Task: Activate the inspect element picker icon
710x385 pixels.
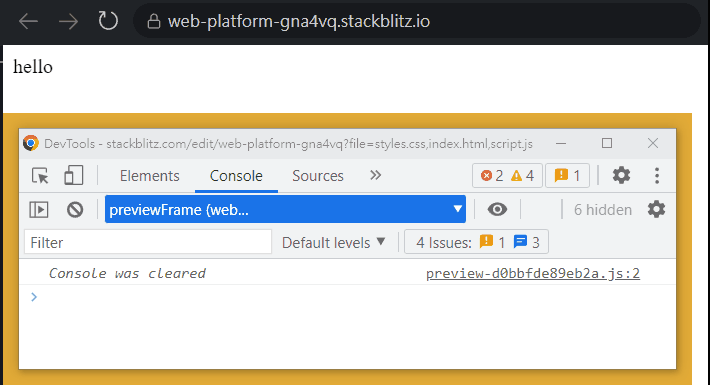Action: [x=40, y=176]
